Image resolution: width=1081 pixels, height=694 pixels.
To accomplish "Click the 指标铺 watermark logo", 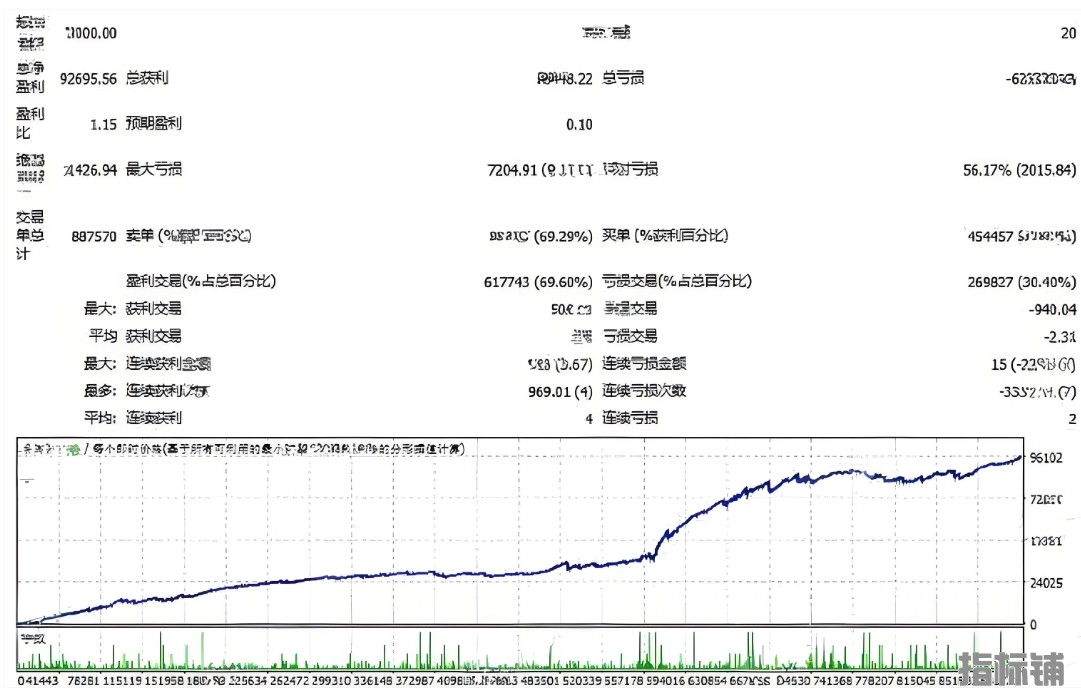I will [1014, 670].
